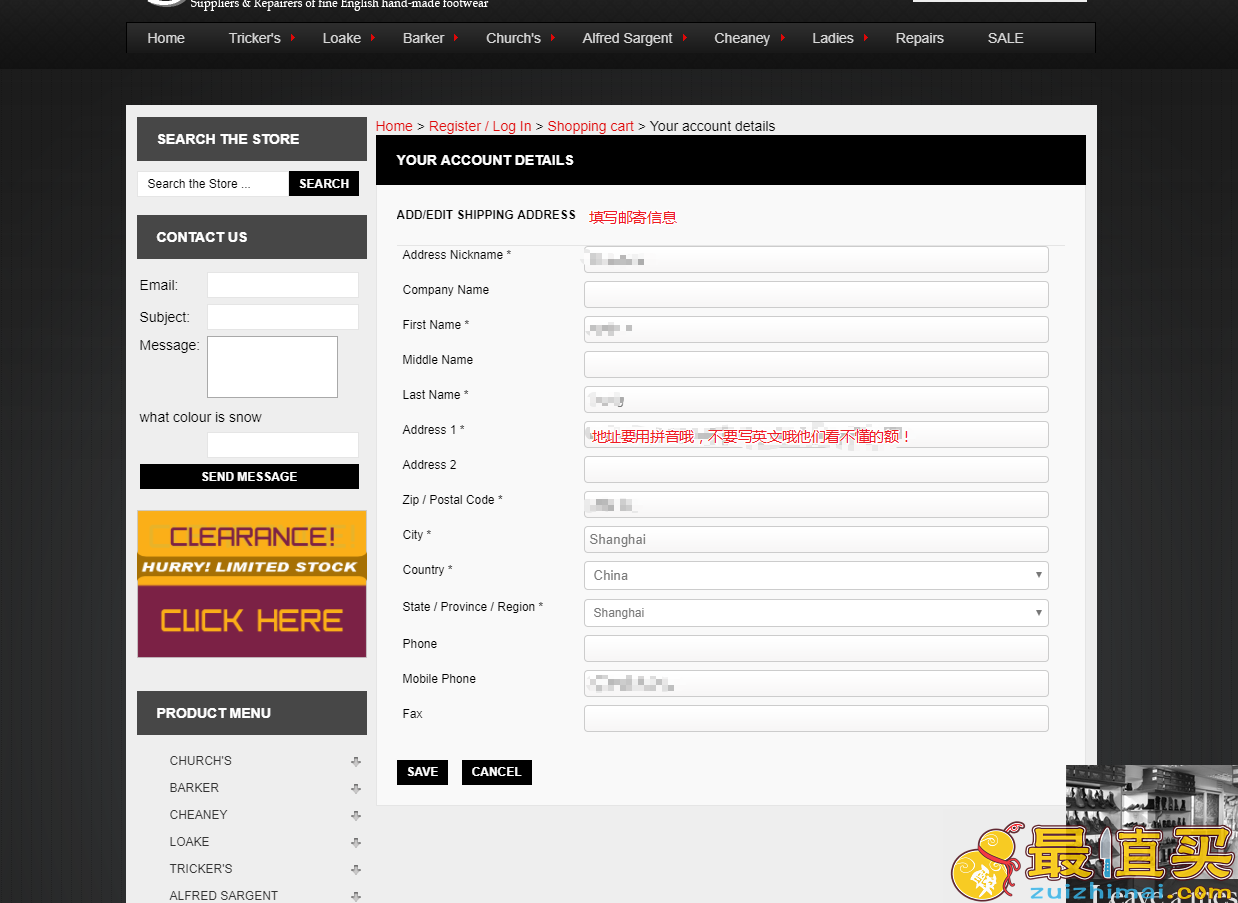Focus the contact Subject field
This screenshot has width=1238, height=903.
(283, 317)
